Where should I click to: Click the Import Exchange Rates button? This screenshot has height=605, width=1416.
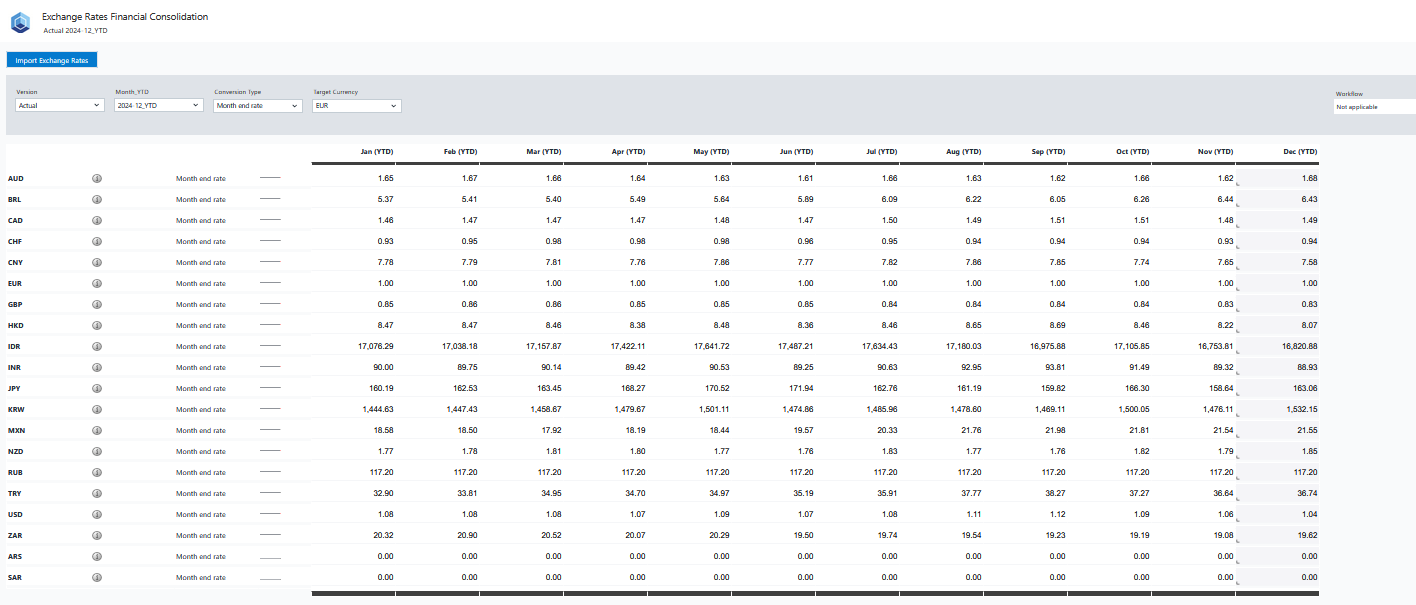click(51, 60)
